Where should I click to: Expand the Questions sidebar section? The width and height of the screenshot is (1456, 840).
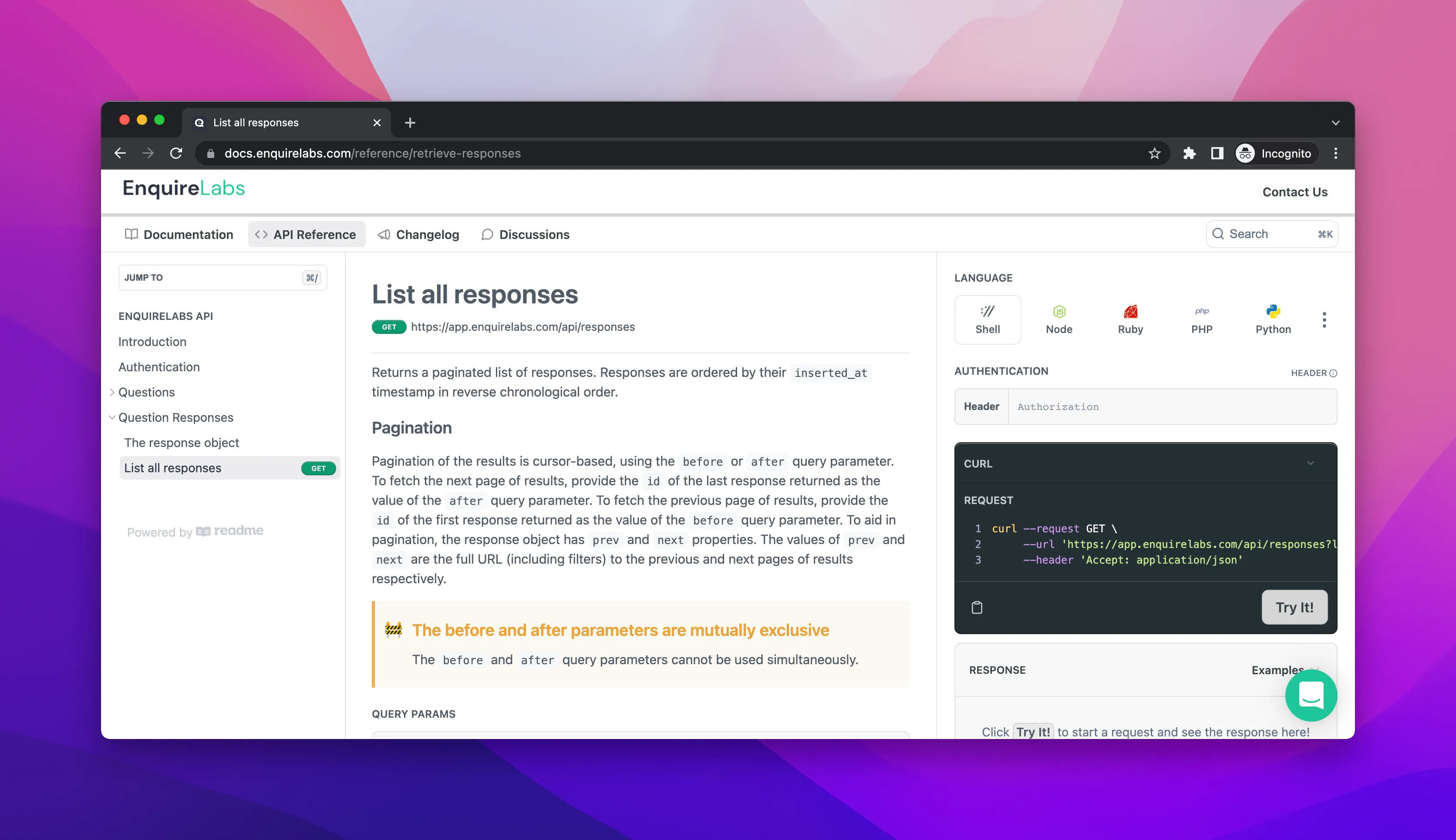click(113, 392)
